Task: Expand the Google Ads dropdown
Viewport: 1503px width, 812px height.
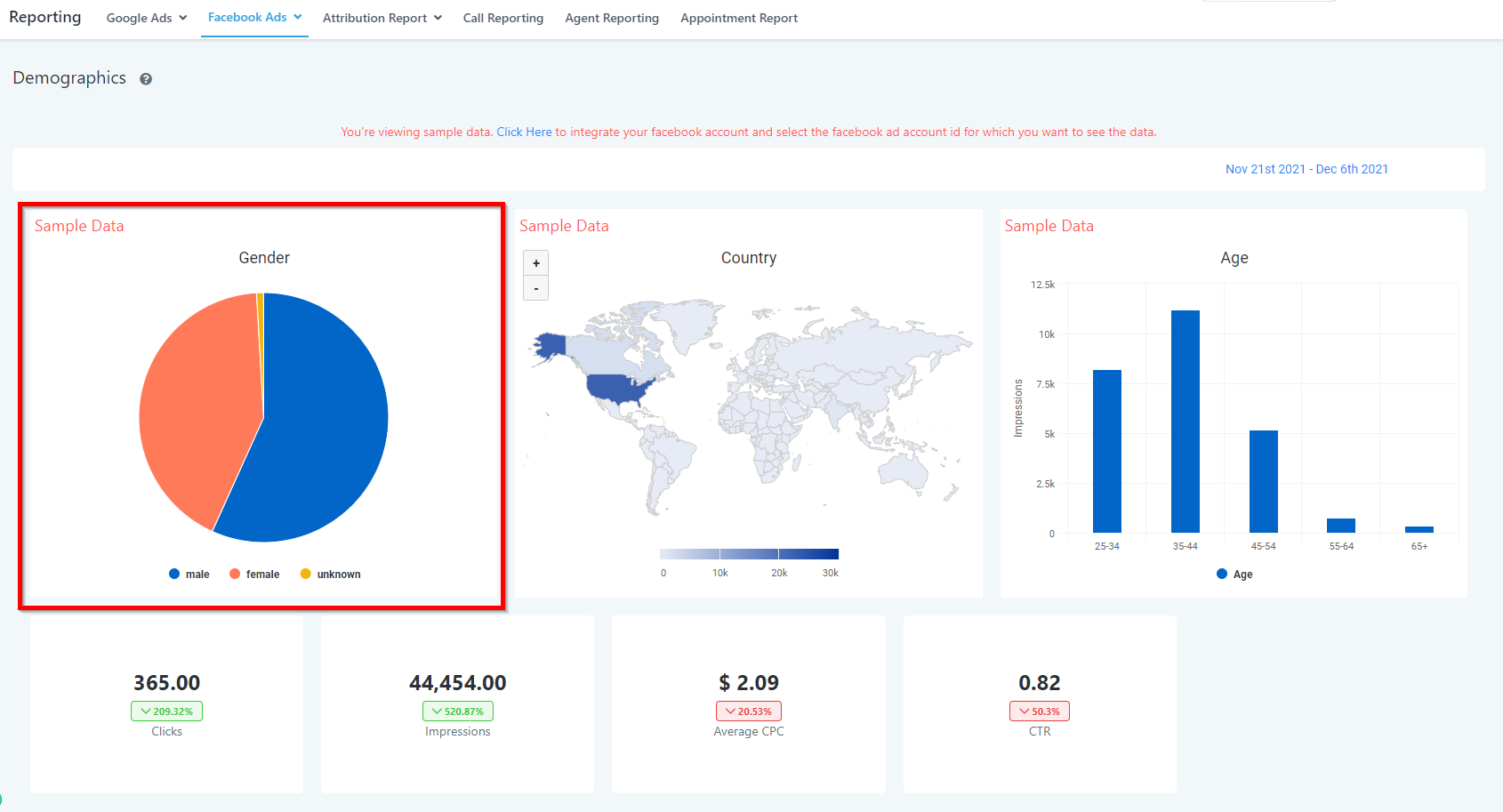Action: 147,18
